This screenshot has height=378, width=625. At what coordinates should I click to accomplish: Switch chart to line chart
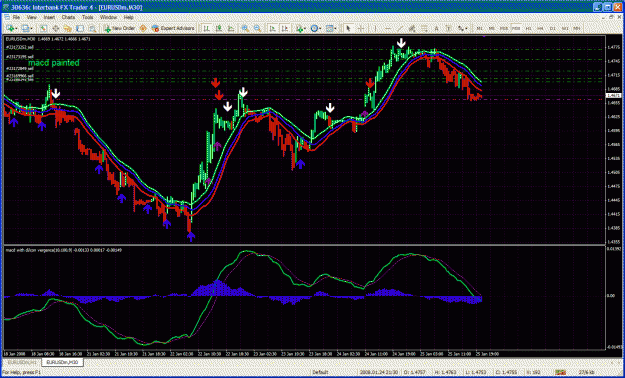[231, 28]
